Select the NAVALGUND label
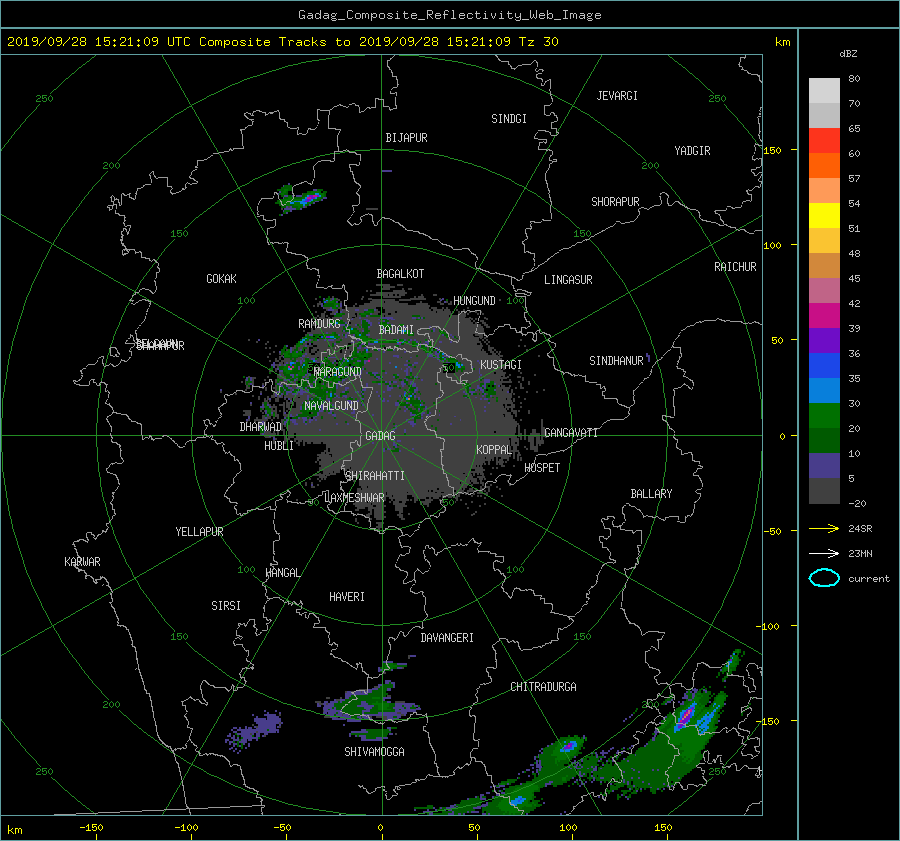Image resolution: width=900 pixels, height=841 pixels. coord(331,406)
